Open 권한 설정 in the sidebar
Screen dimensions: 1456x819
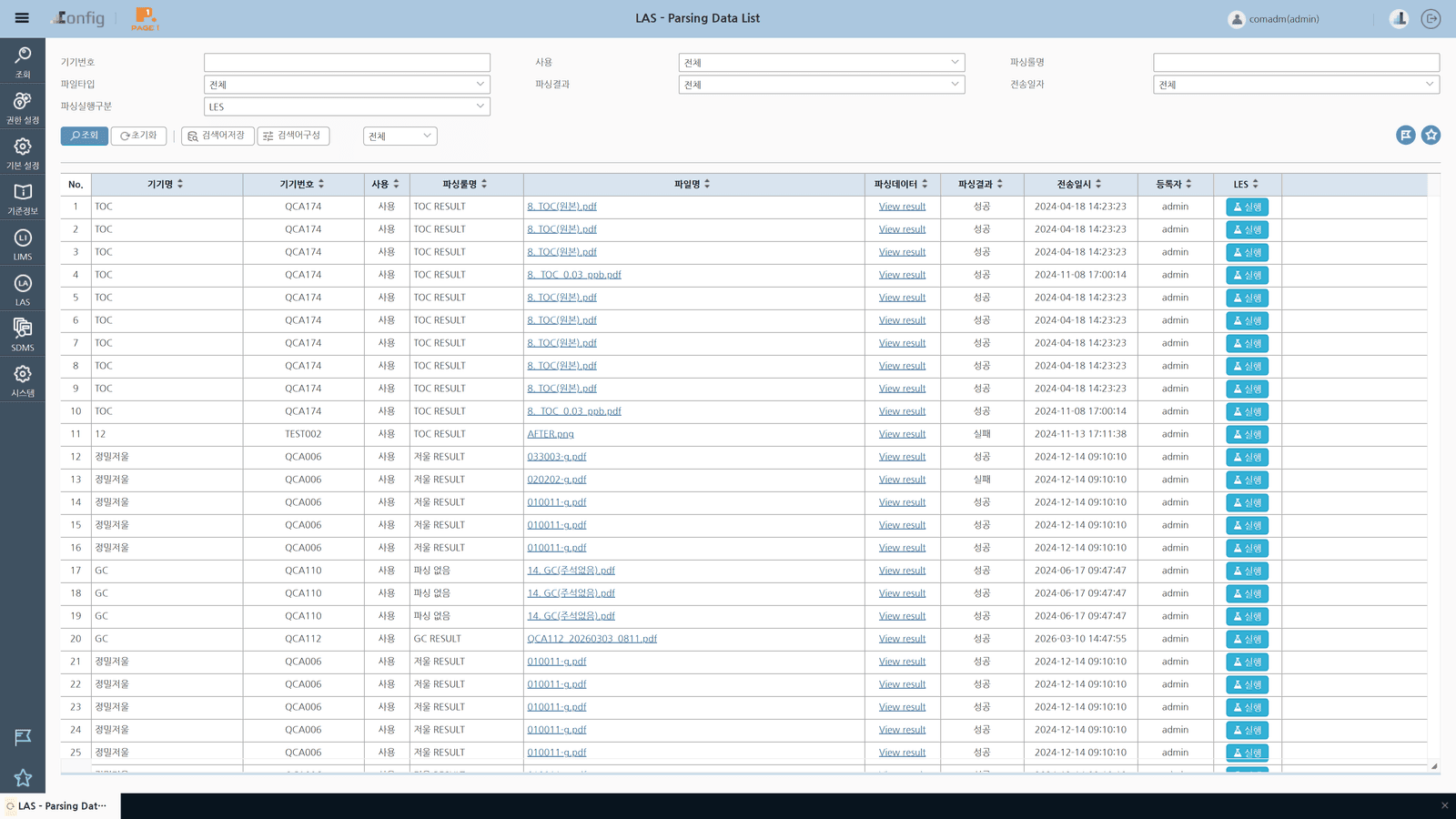[x=23, y=106]
